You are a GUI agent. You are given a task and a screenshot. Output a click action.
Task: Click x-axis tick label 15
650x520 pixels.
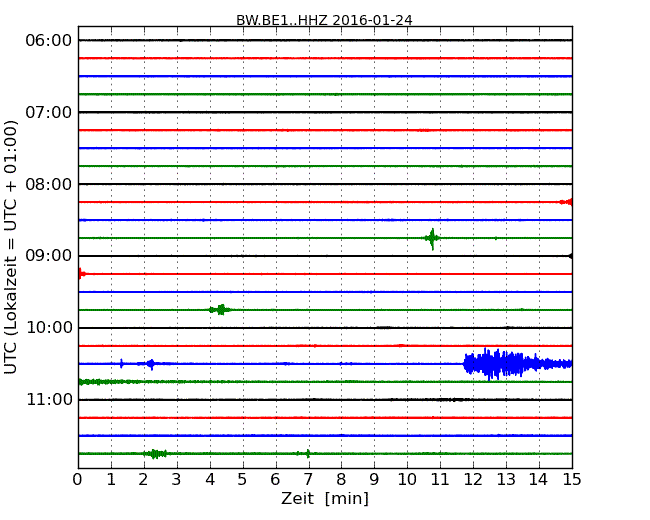(x=572, y=480)
